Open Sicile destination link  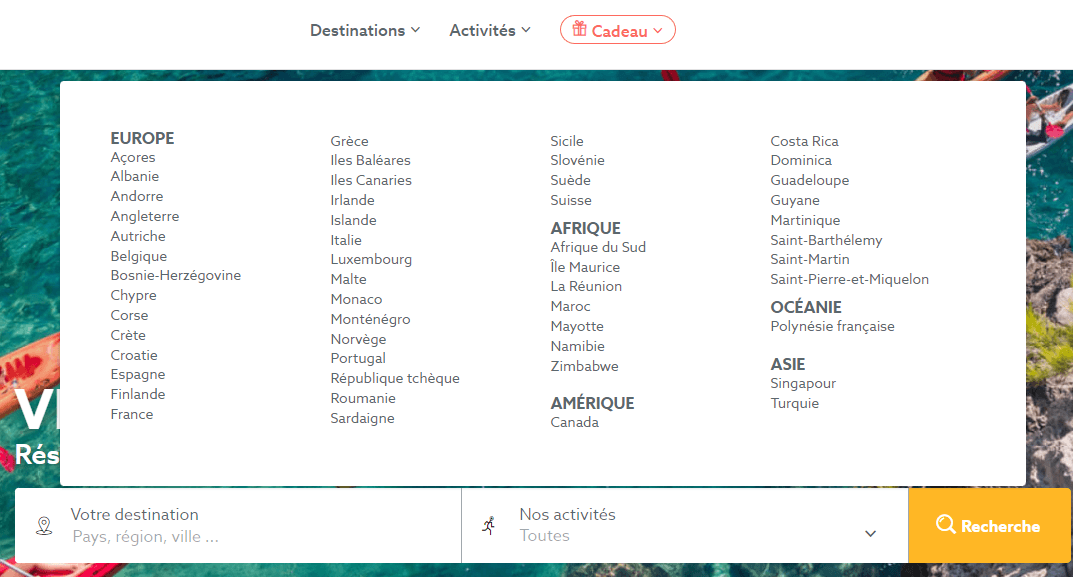[x=567, y=141]
